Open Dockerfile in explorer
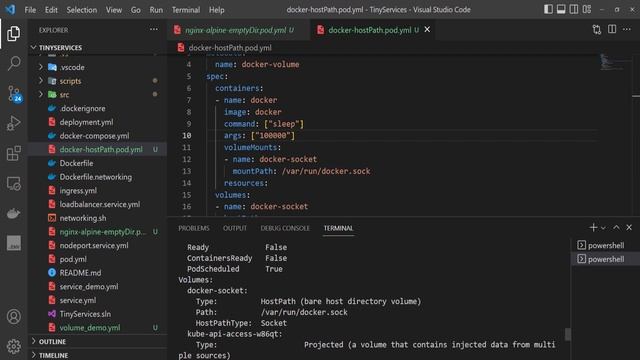The height and width of the screenshot is (360, 640). pos(98,163)
